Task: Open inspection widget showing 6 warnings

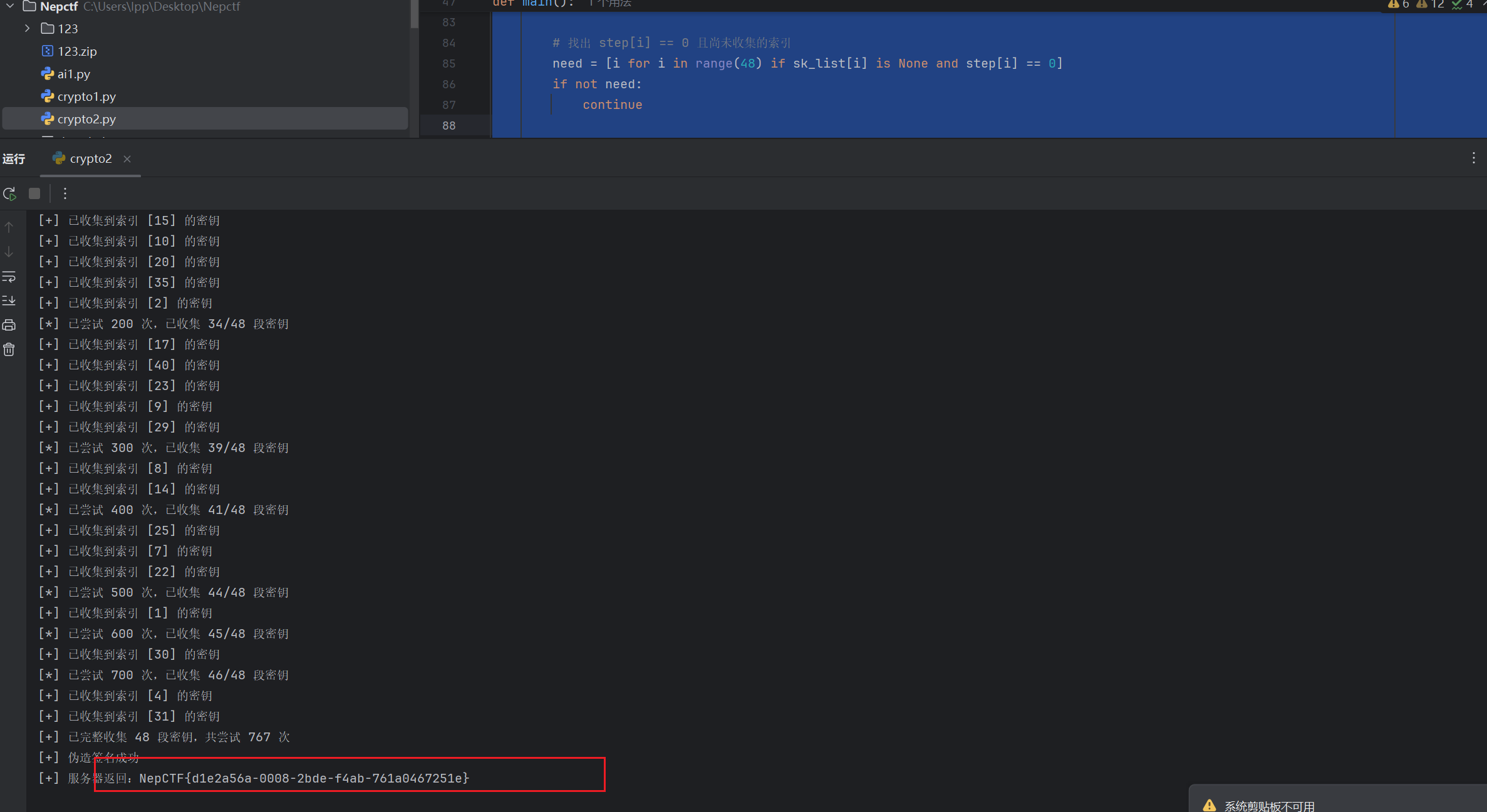Action: click(1396, 4)
